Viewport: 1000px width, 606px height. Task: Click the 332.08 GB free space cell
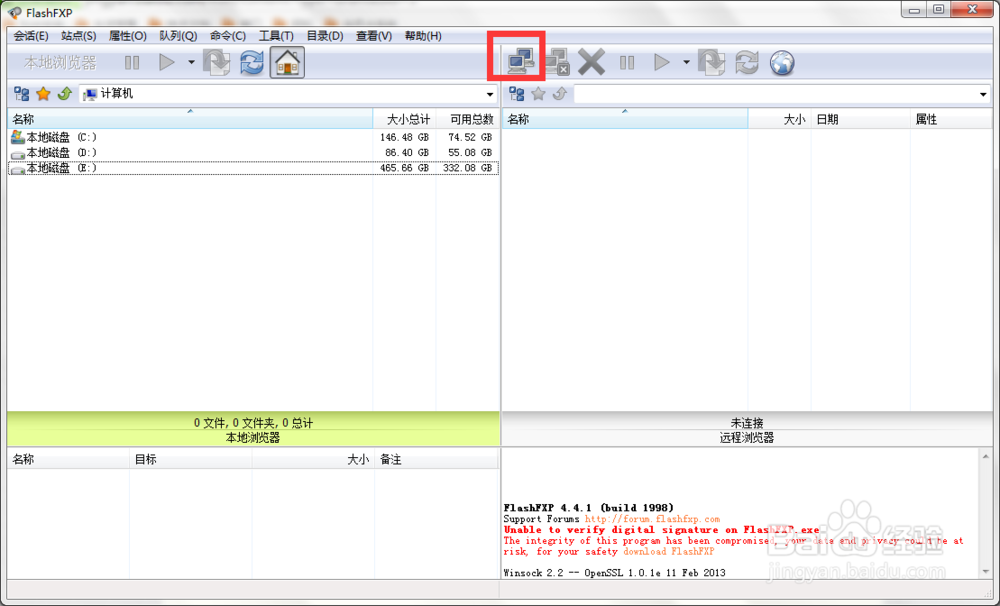click(467, 168)
